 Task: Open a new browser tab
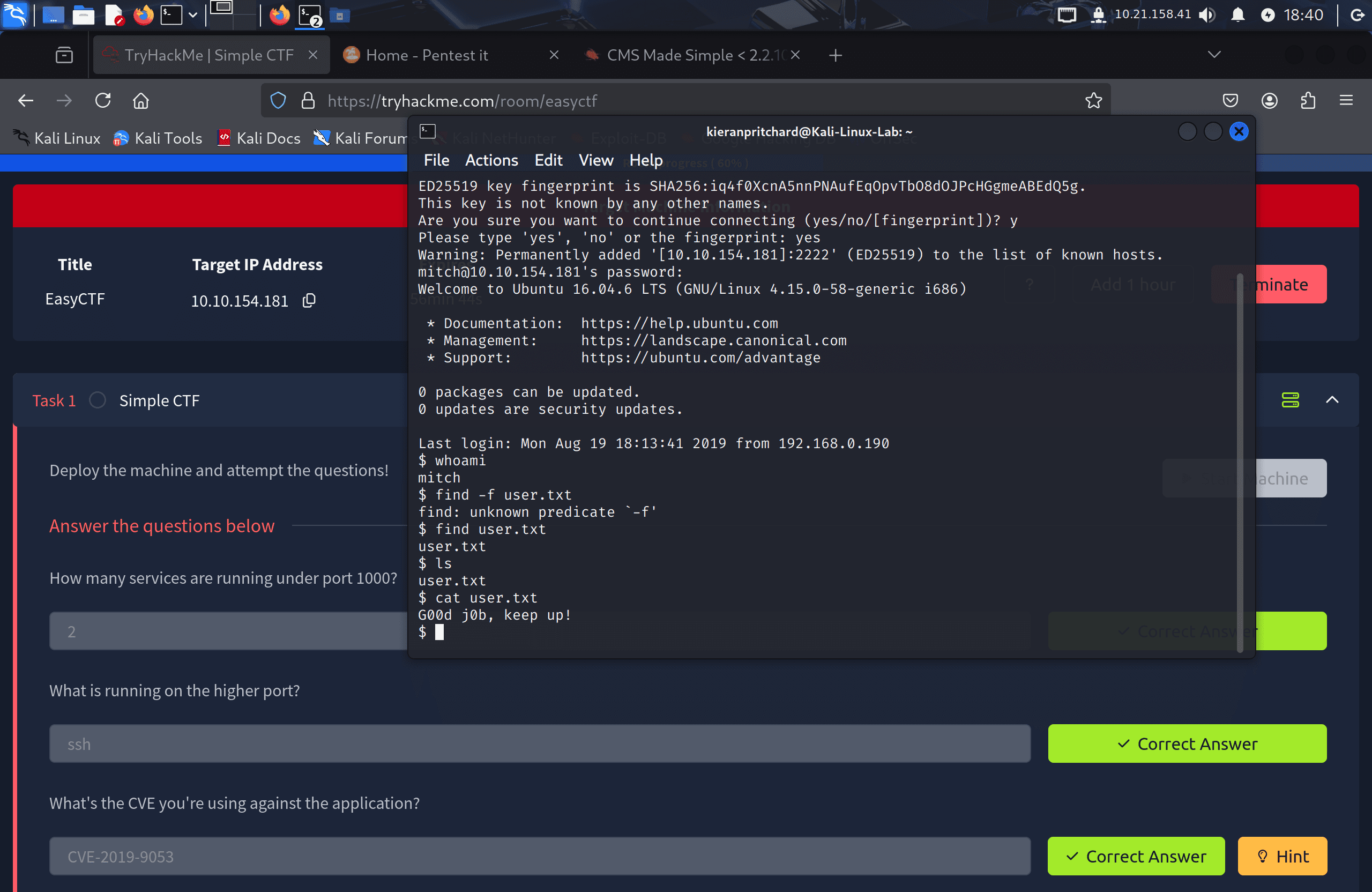click(x=836, y=55)
